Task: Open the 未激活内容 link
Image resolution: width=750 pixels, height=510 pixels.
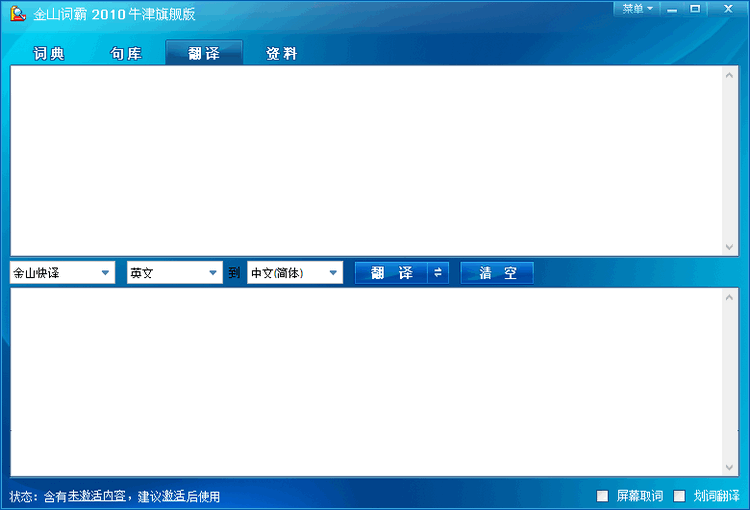Action: tap(97, 496)
